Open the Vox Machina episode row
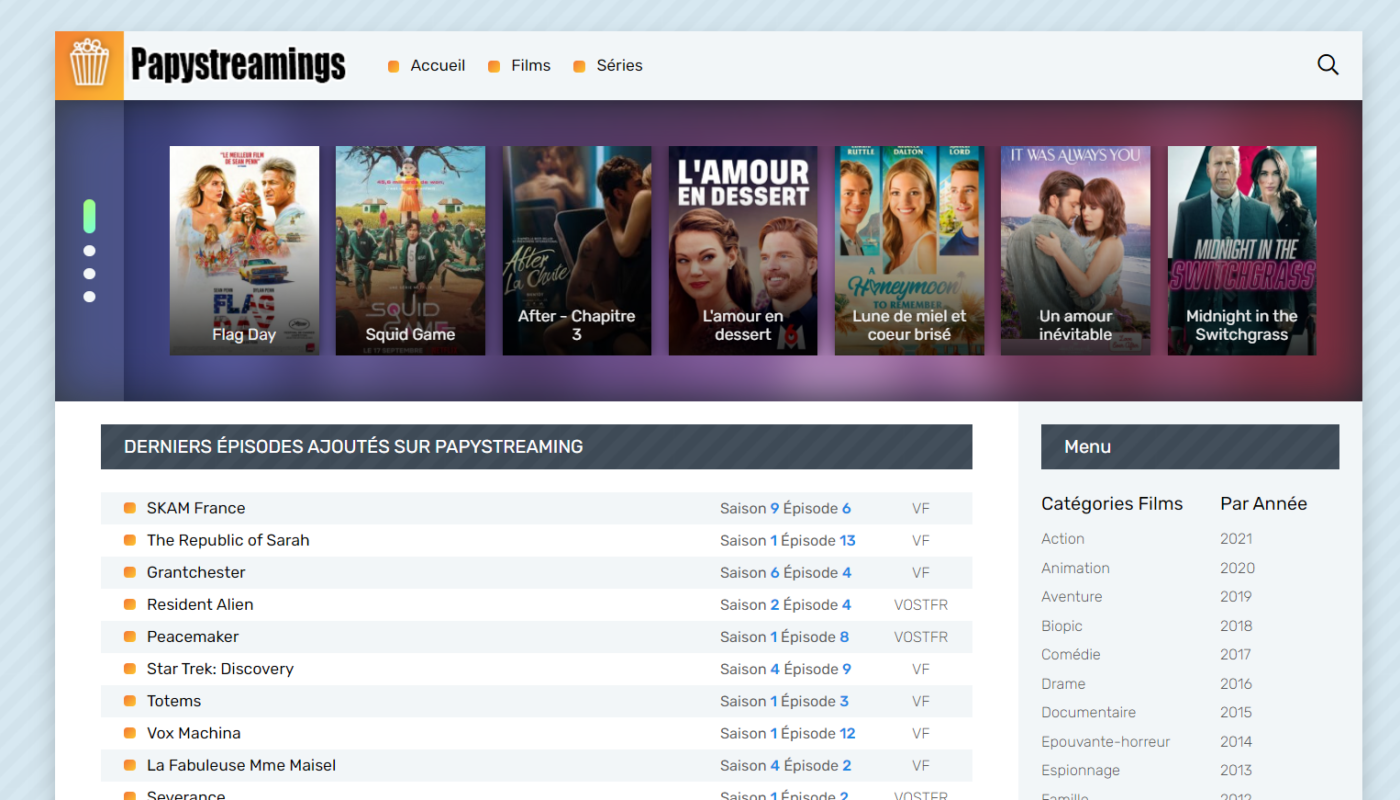This screenshot has height=800, width=1400. (x=536, y=733)
